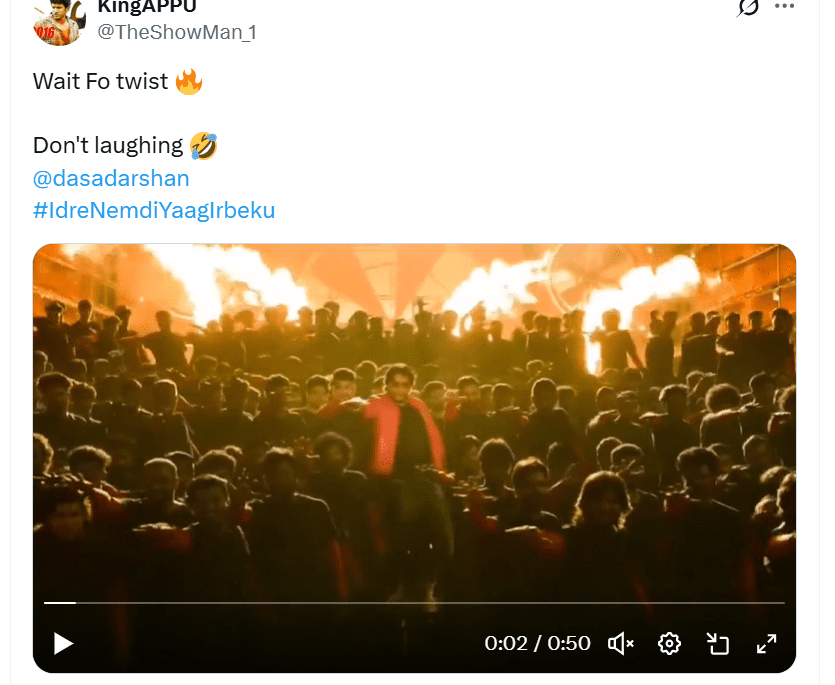835x685 pixels.
Task: Browse the #IdreNemdiYaagIrbeku hashtag
Action: pyautogui.click(x=153, y=210)
